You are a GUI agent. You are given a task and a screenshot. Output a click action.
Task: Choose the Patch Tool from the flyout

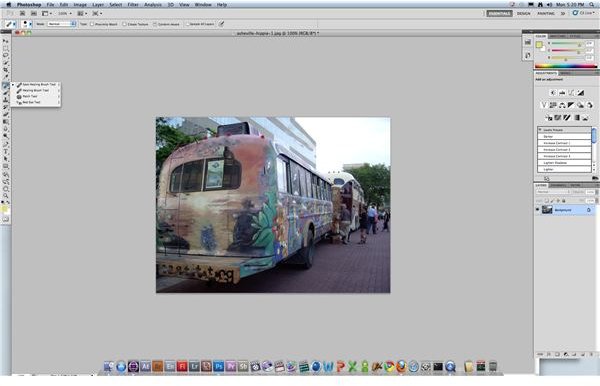tap(30, 96)
